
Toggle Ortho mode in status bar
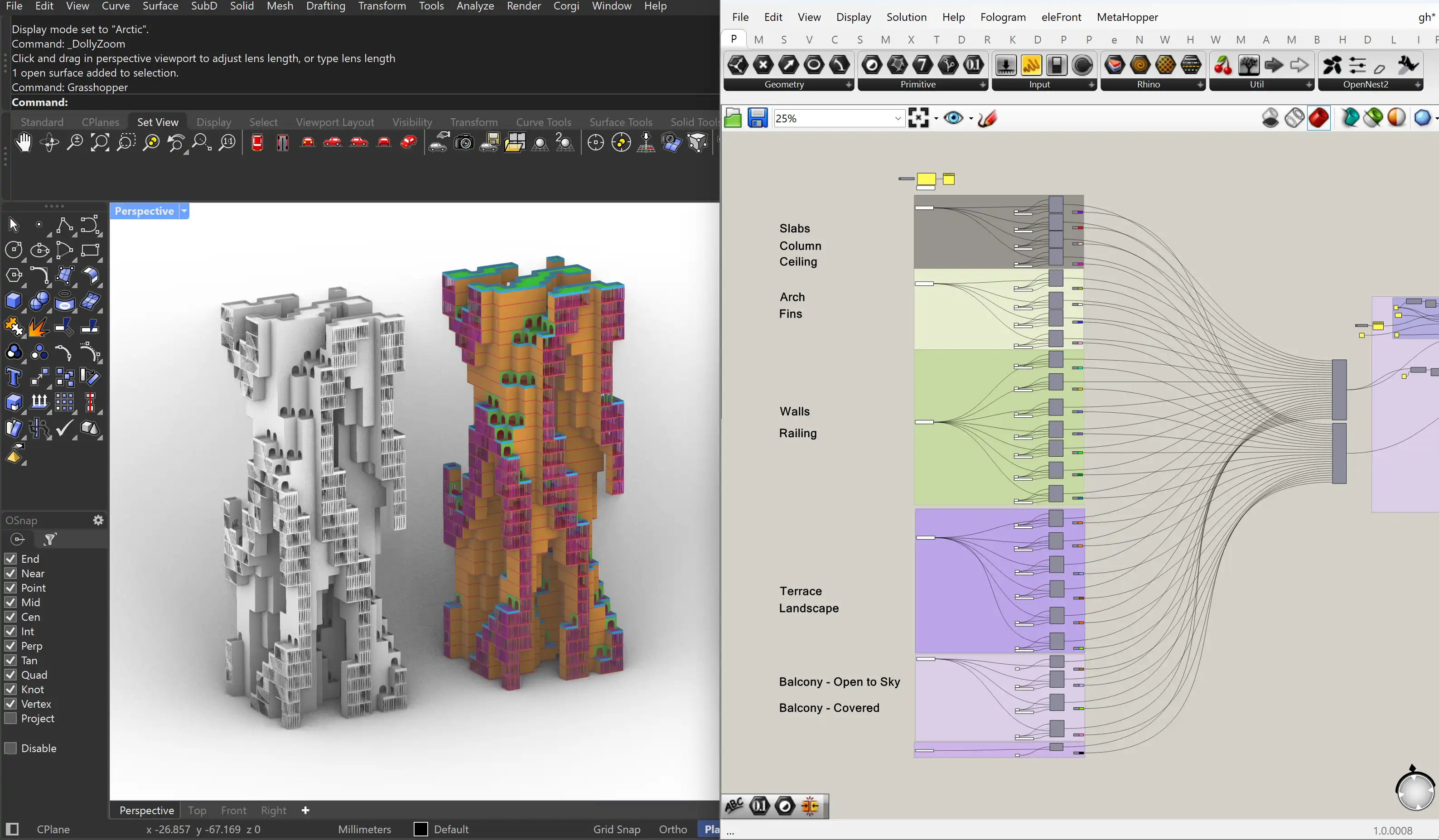[x=673, y=829]
